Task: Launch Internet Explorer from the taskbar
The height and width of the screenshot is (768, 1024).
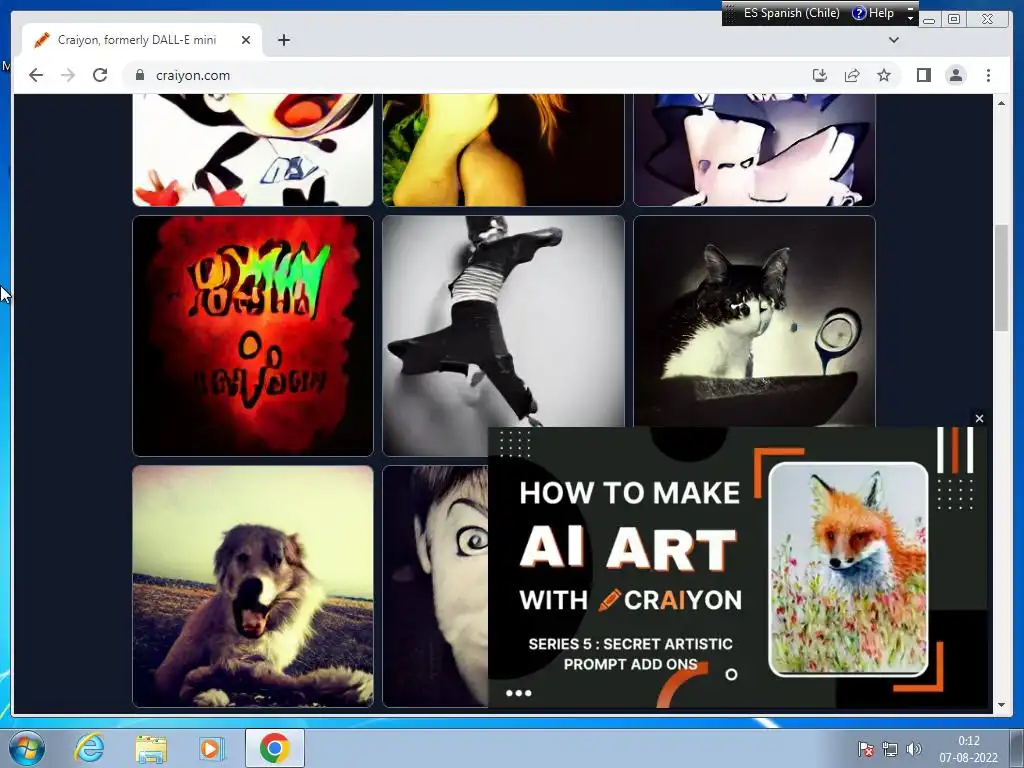Action: (89, 748)
